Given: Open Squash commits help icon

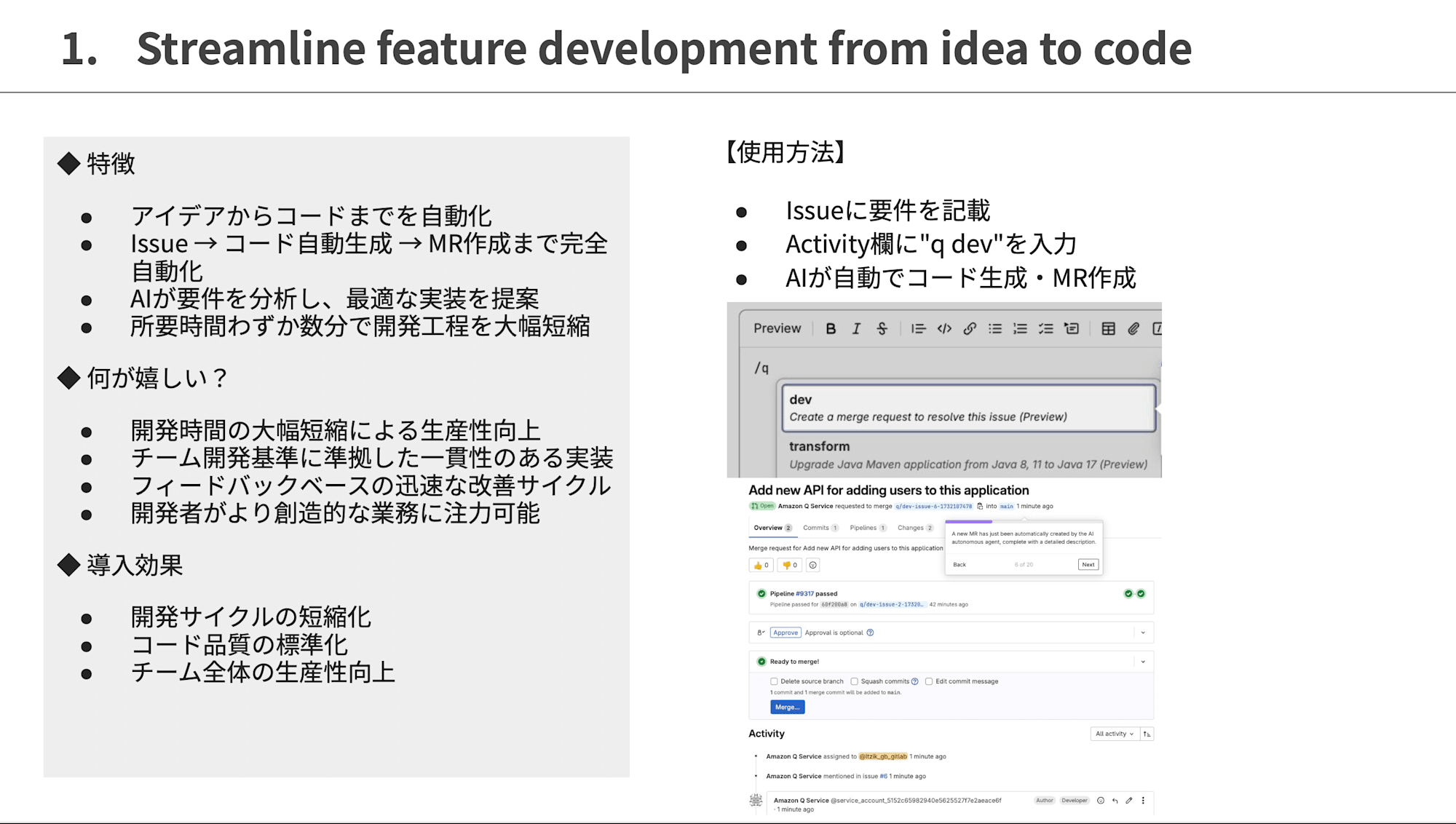Looking at the screenshot, I should click(x=915, y=681).
